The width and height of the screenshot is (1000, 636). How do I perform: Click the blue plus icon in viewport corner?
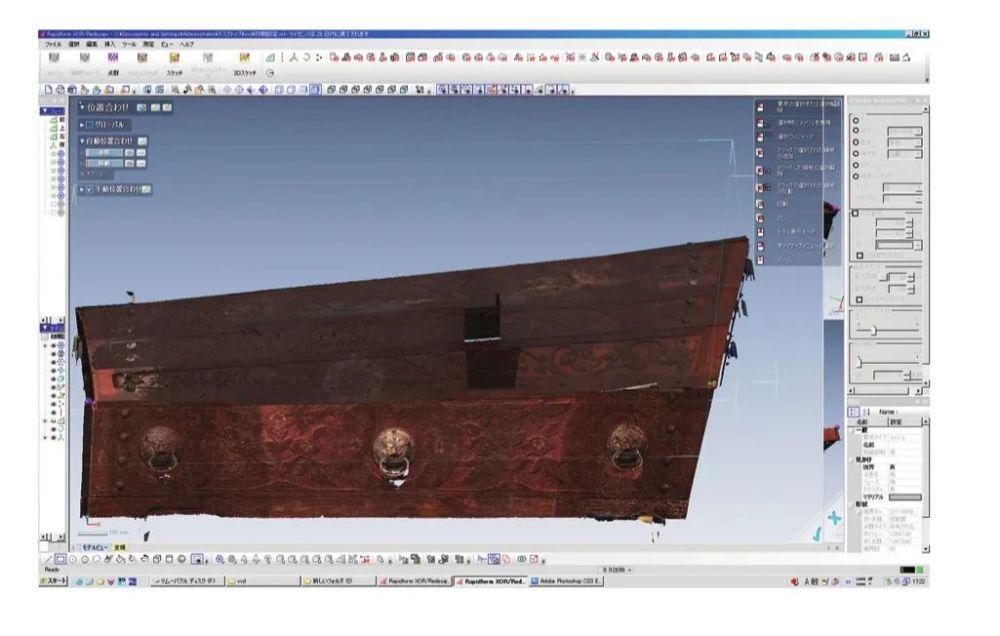[832, 518]
